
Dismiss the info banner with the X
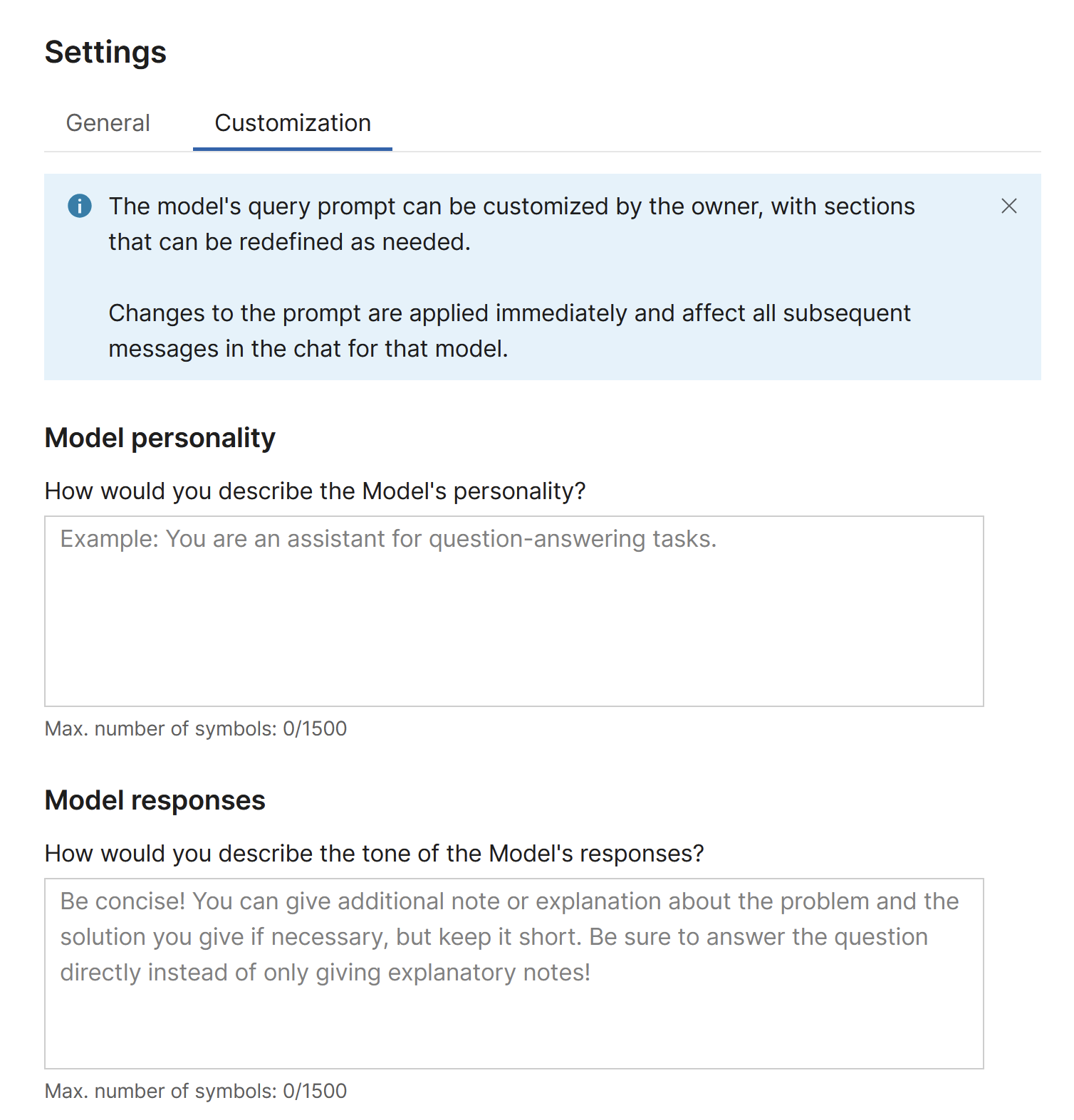pos(1008,206)
